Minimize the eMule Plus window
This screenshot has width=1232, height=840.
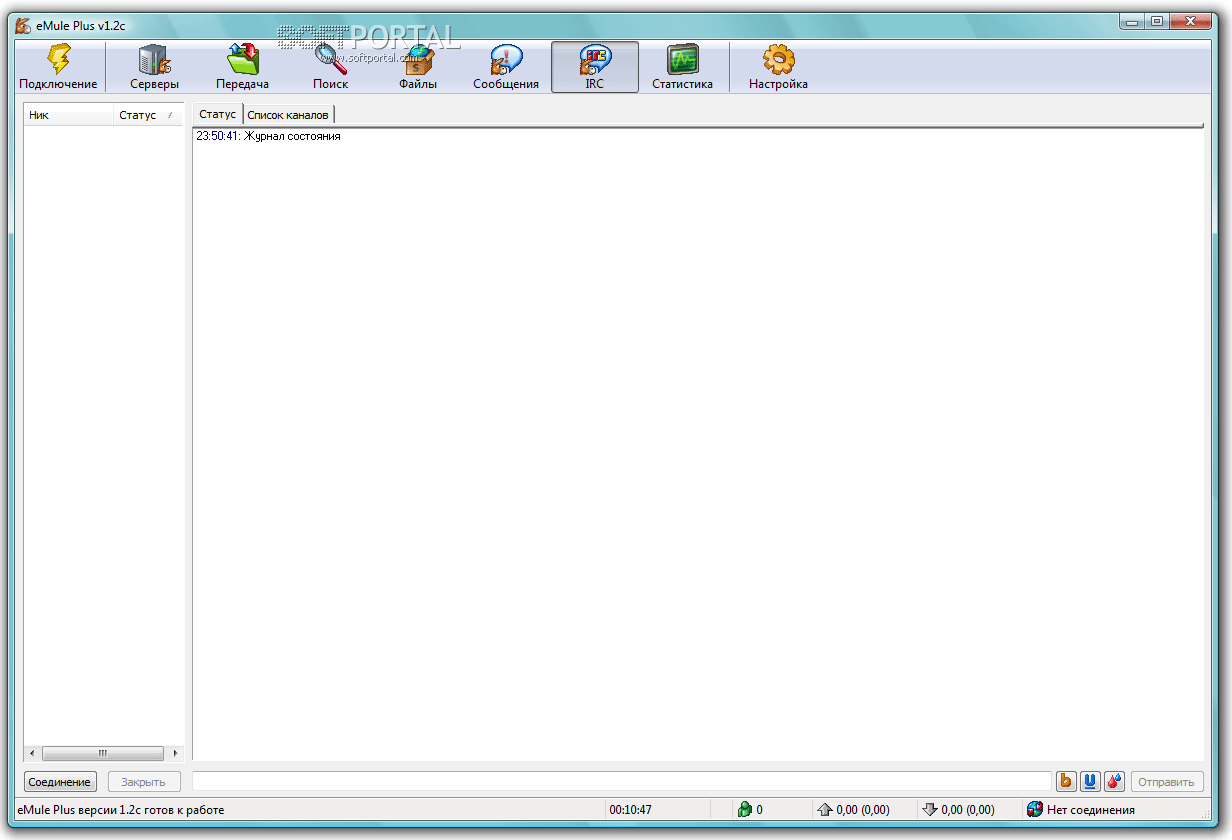click(x=1132, y=20)
